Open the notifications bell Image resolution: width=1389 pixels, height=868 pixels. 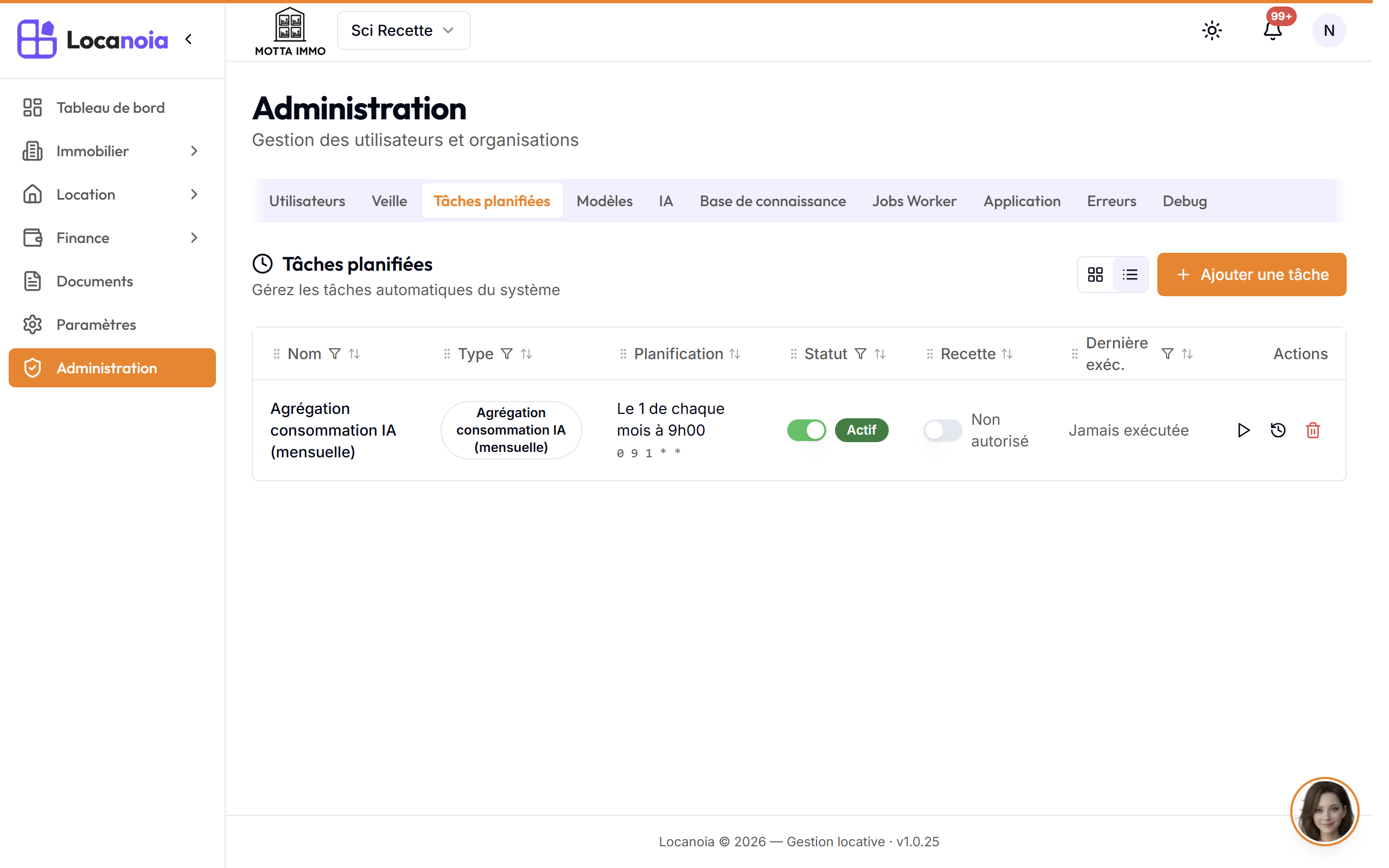1272,30
